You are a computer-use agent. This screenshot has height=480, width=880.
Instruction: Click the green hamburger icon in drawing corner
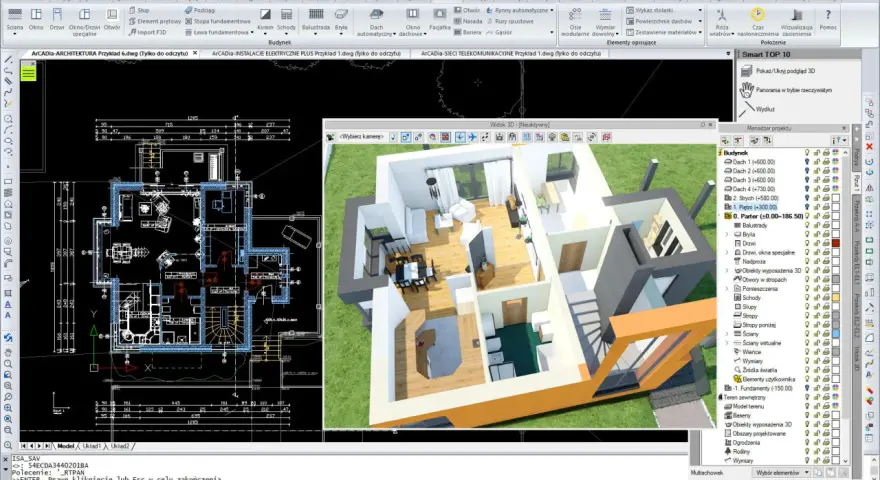(29, 73)
